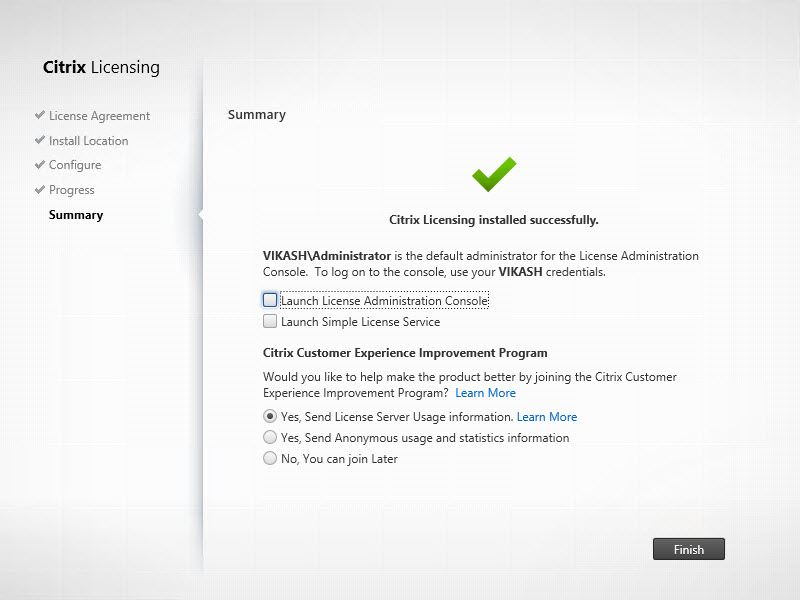
Task: Click the VIKASH\Administrator bold text
Action: tap(327, 256)
